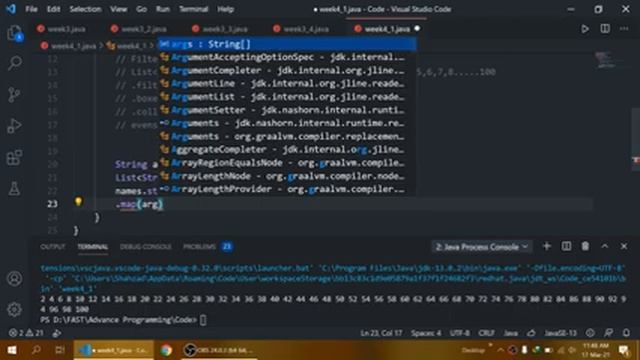640x360 pixels.
Task: Open the Go menu
Action: pyautogui.click(x=141, y=9)
